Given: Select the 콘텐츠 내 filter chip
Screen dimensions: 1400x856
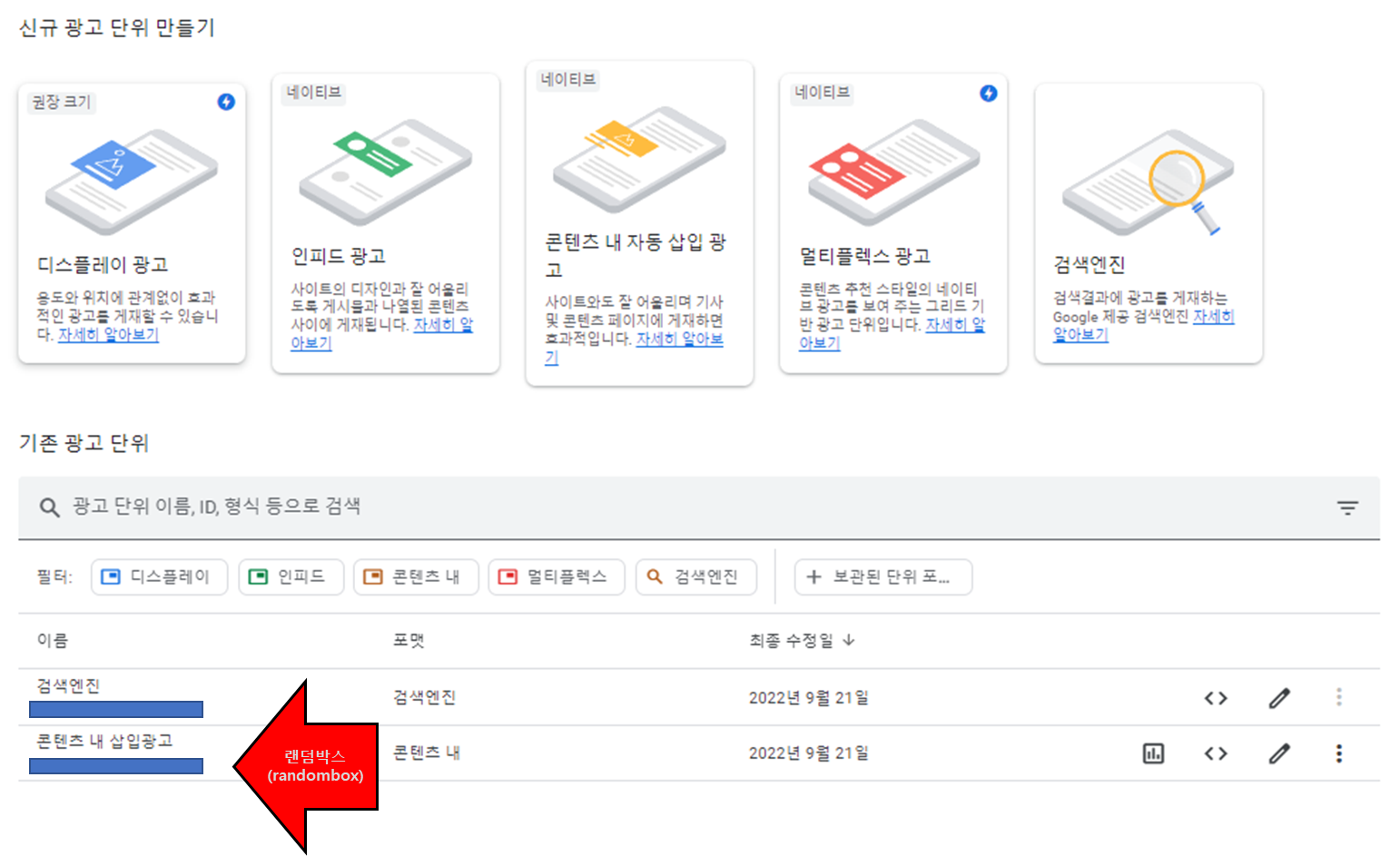Looking at the screenshot, I should [x=415, y=576].
